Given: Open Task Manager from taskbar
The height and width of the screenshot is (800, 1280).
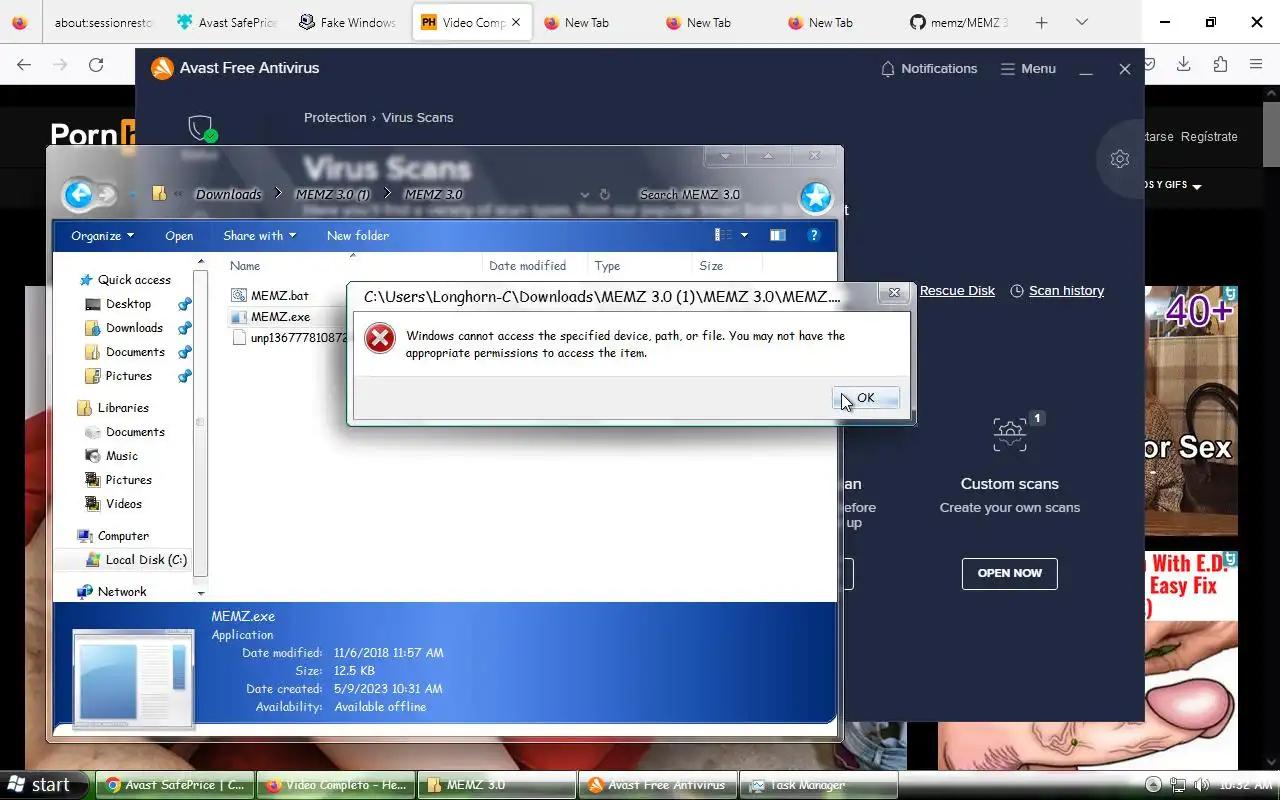Looking at the screenshot, I should click(x=817, y=785).
